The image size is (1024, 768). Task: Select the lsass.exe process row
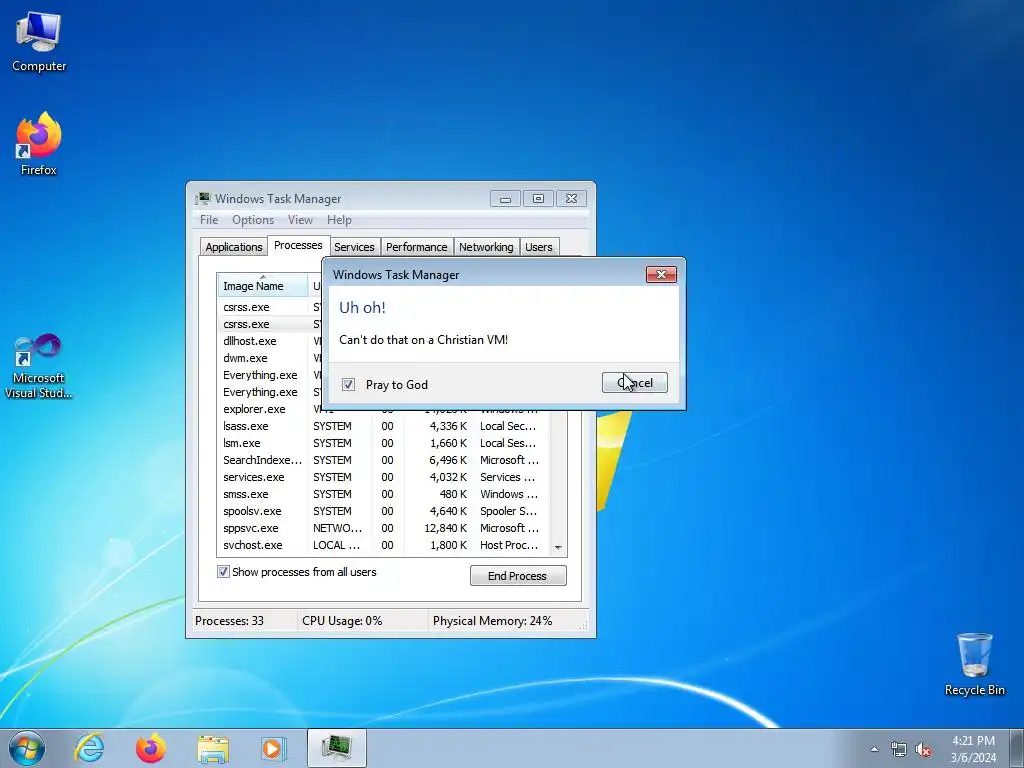tap(384, 426)
